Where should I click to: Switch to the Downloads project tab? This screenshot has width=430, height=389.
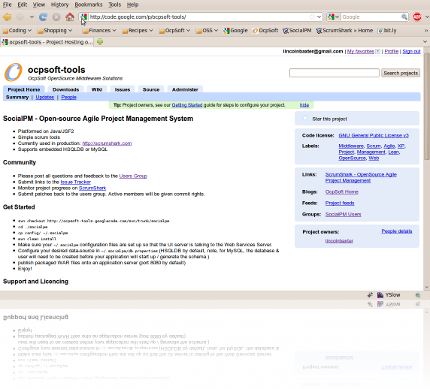66,89
